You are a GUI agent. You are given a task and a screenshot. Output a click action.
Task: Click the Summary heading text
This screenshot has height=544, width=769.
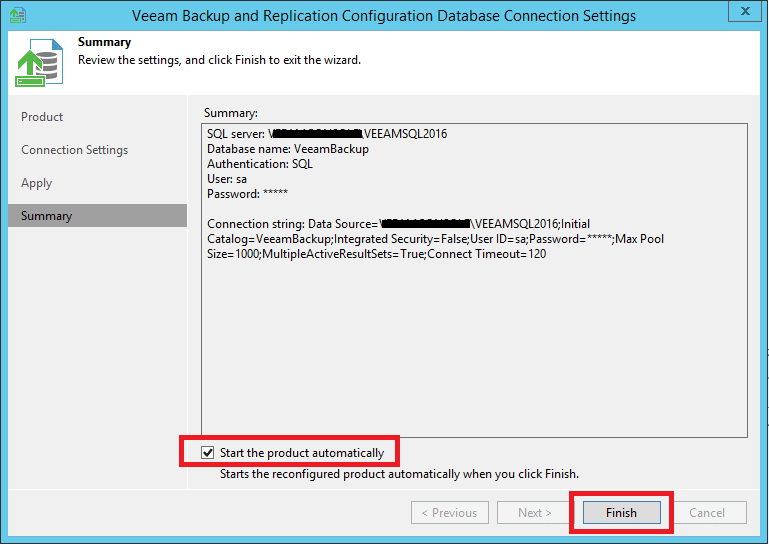104,42
